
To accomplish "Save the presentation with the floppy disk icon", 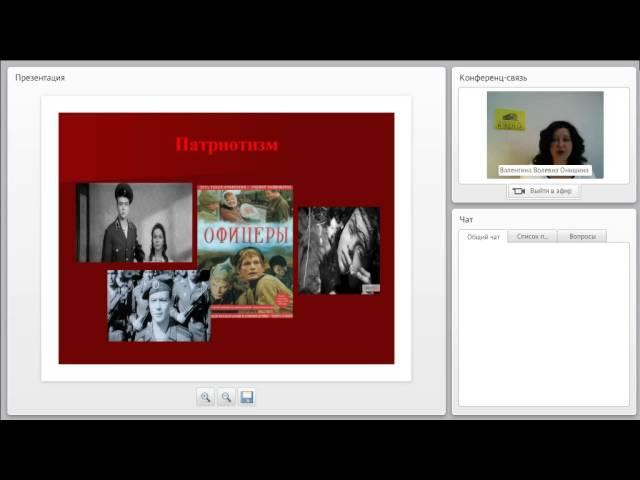I will [247, 397].
